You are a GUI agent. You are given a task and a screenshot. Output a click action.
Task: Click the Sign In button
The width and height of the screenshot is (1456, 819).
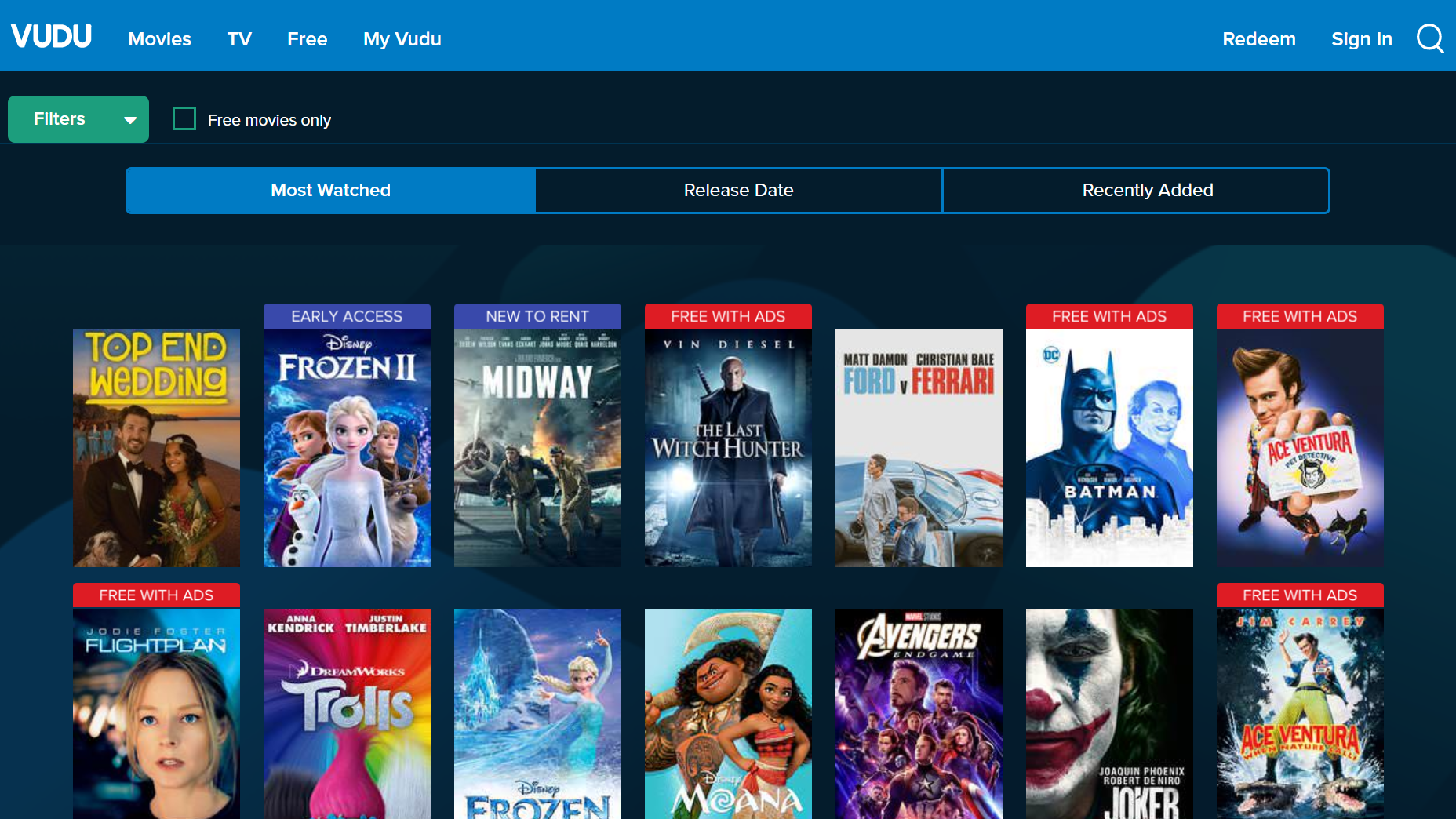point(1362,38)
